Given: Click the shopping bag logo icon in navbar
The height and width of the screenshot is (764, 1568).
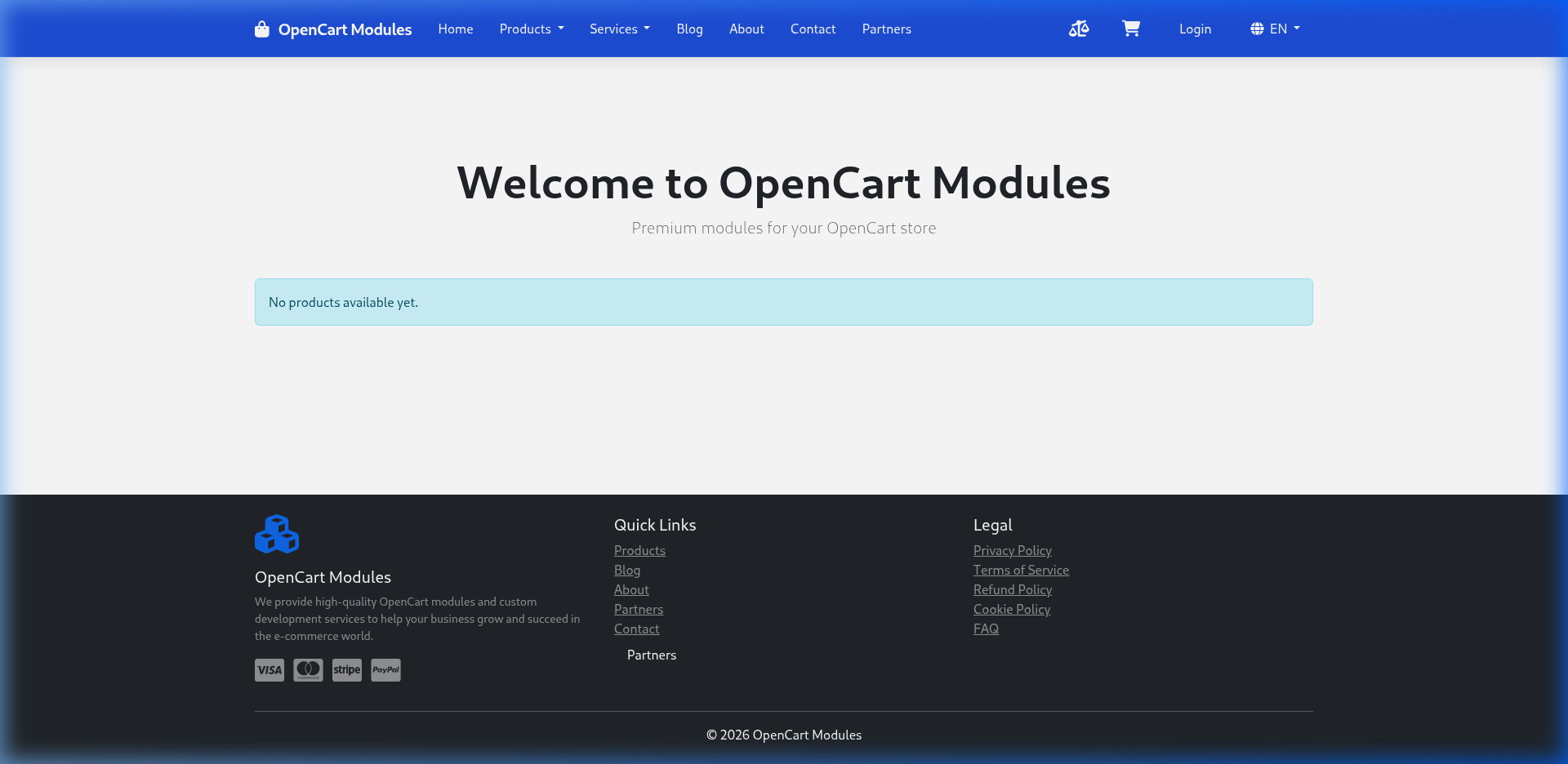Looking at the screenshot, I should [x=261, y=29].
